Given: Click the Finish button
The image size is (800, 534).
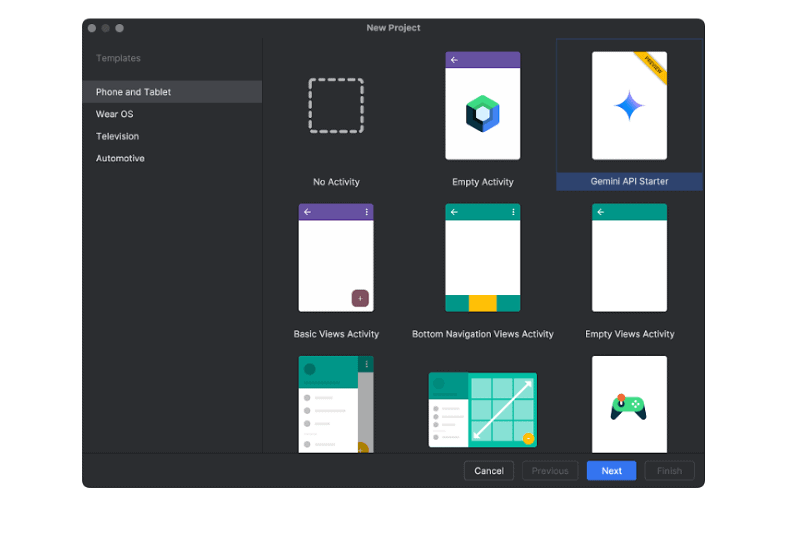Looking at the screenshot, I should (669, 471).
